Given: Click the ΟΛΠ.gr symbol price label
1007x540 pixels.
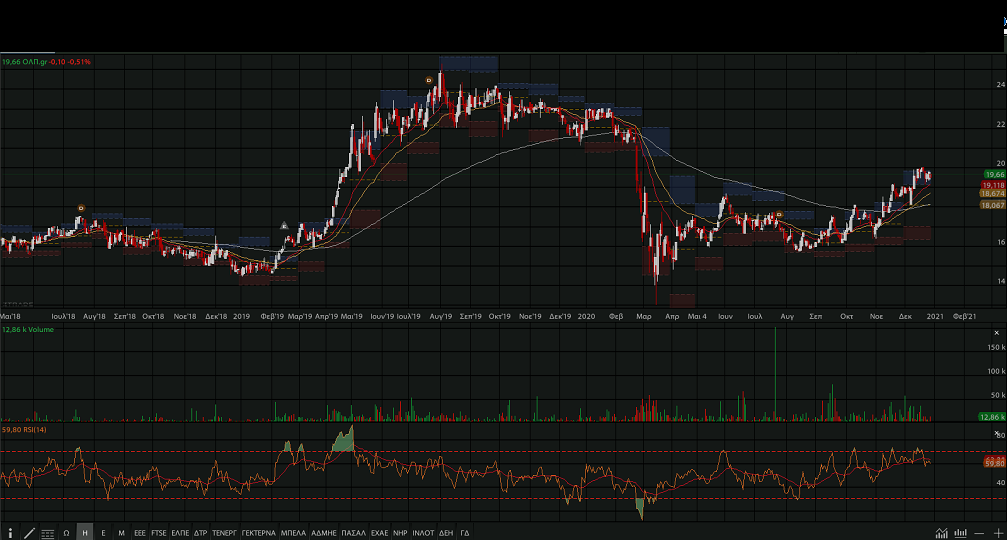Looking at the screenshot, I should point(46,62).
